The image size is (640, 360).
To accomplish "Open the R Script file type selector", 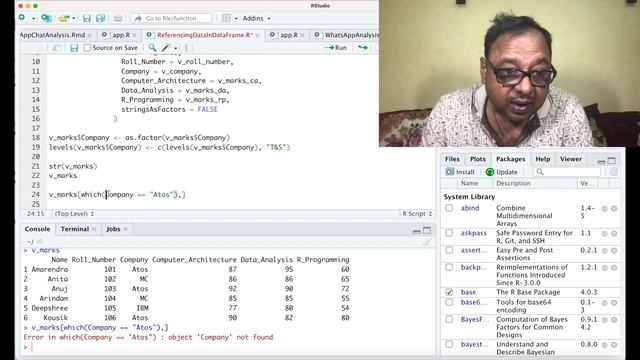I will (417, 214).
